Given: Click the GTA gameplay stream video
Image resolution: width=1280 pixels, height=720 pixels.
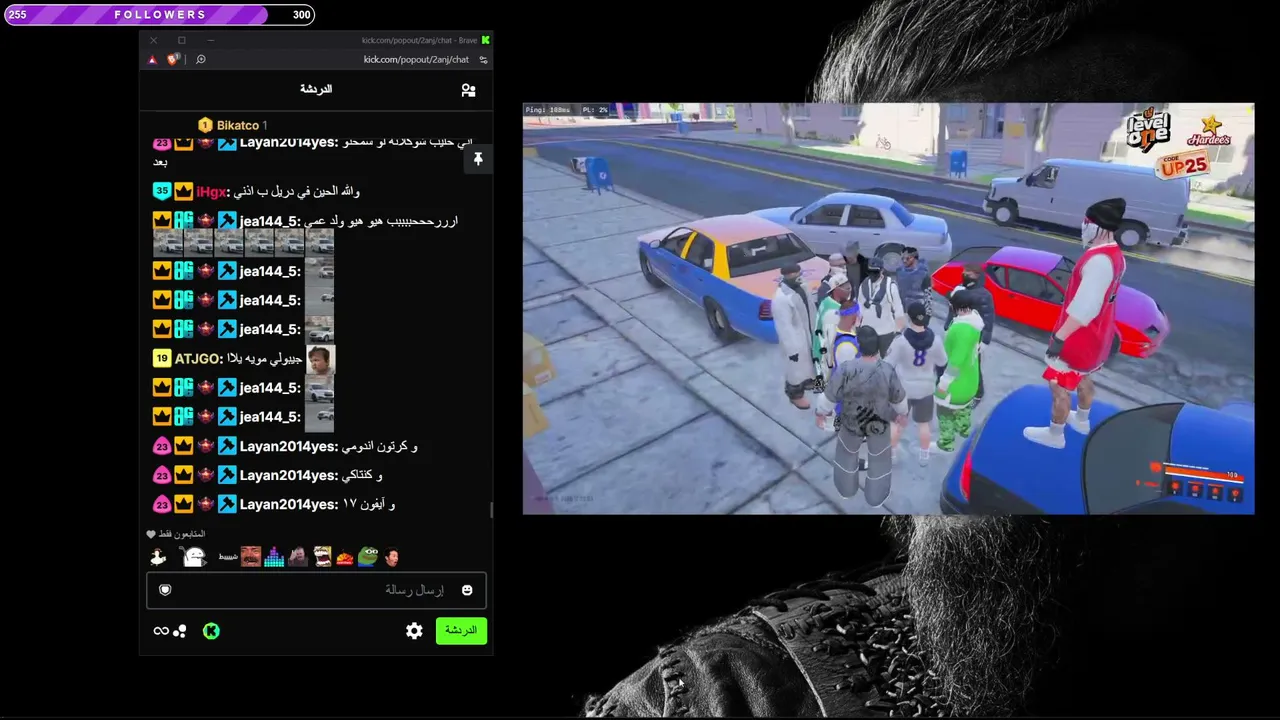Looking at the screenshot, I should click(888, 308).
